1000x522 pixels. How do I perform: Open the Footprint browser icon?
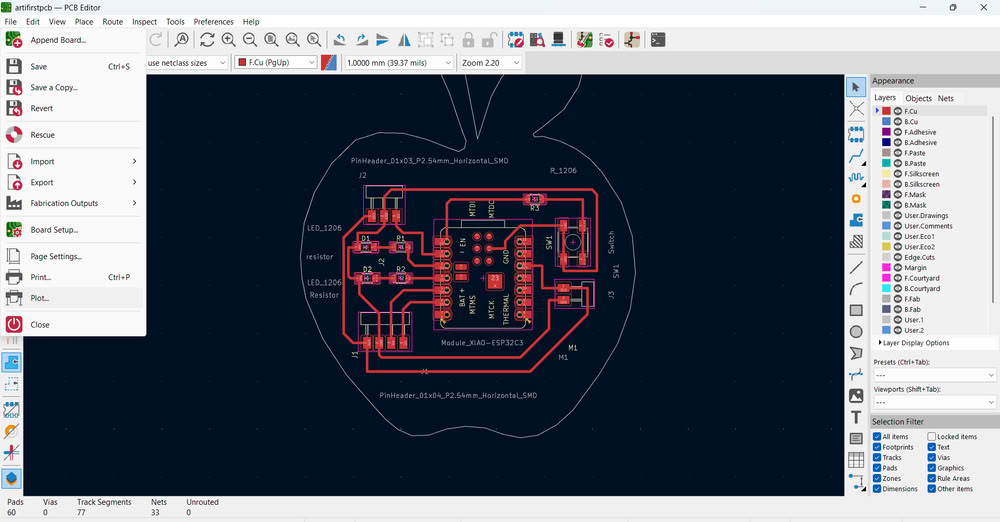click(x=537, y=40)
